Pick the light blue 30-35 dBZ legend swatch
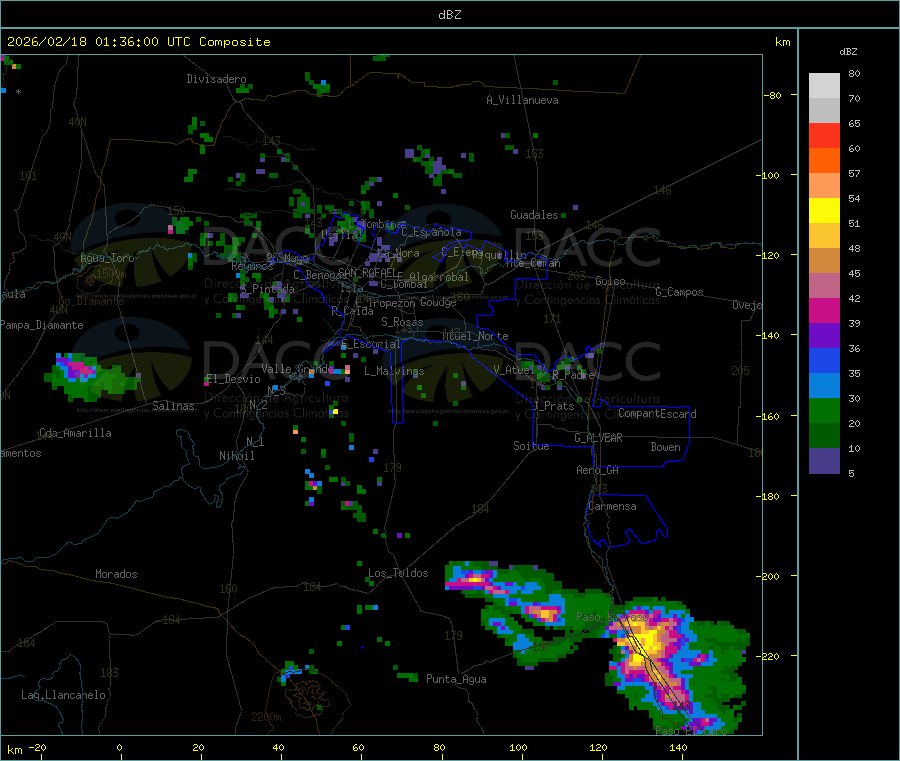900x761 pixels. [x=824, y=386]
